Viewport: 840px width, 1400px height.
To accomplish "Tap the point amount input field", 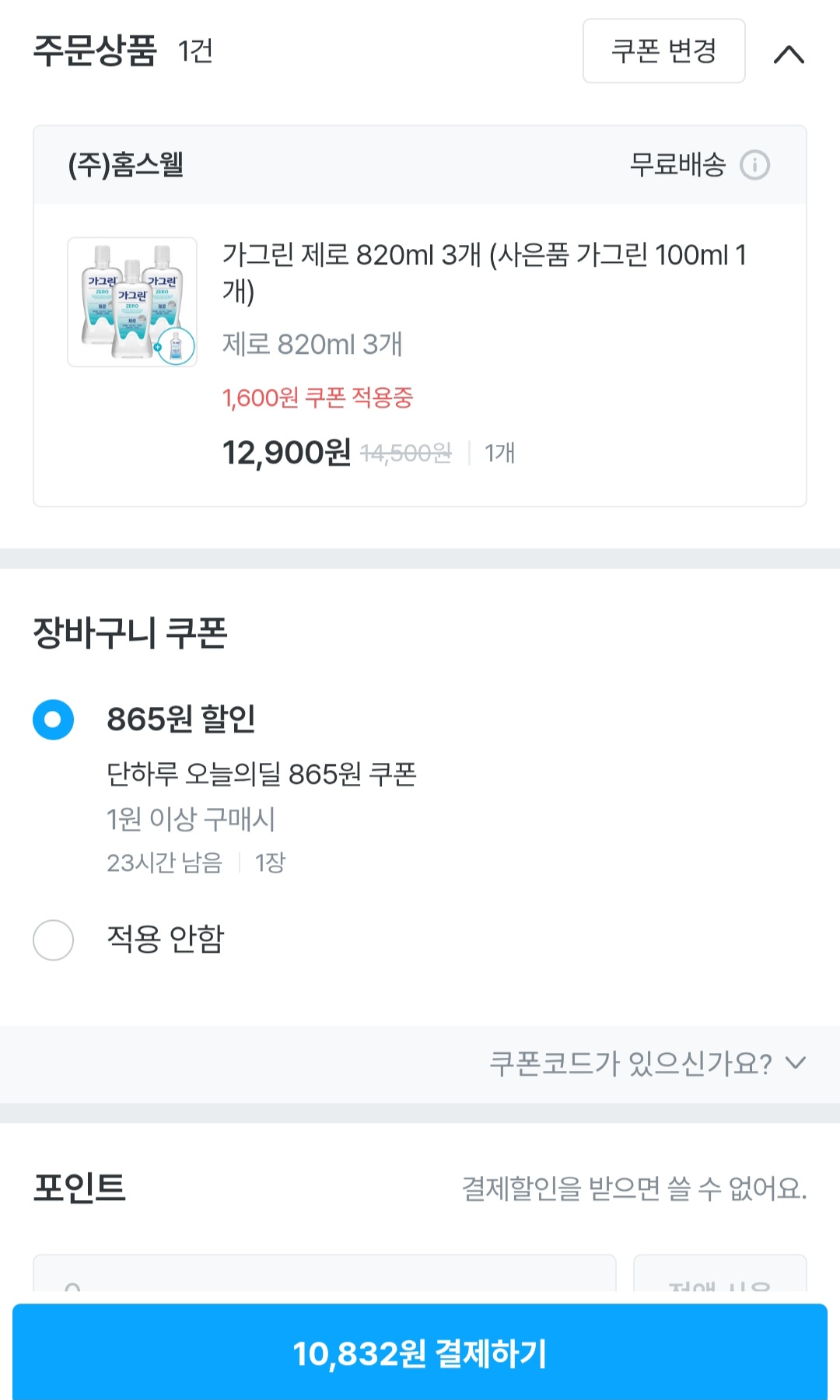I will (x=324, y=1276).
